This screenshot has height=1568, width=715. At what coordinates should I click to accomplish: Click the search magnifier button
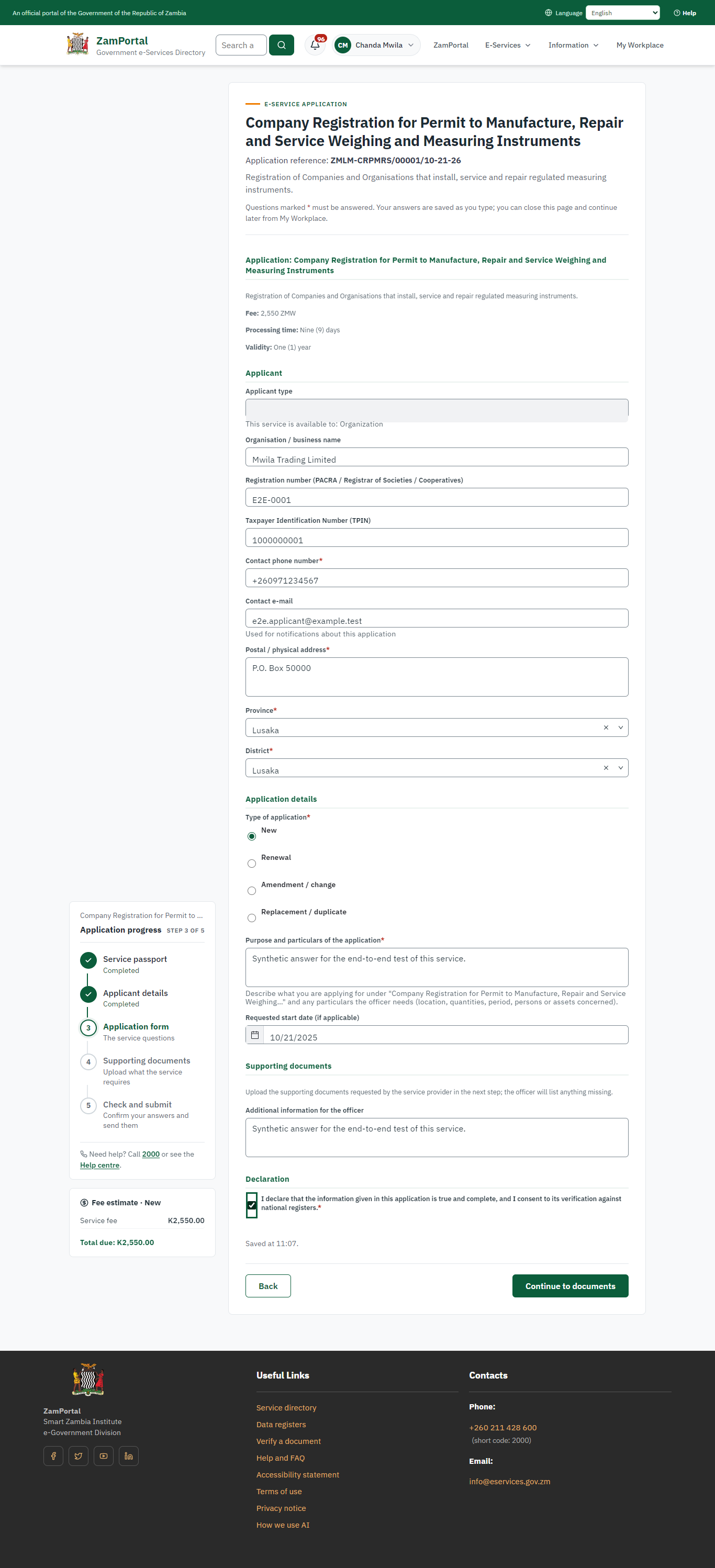pyautogui.click(x=281, y=45)
